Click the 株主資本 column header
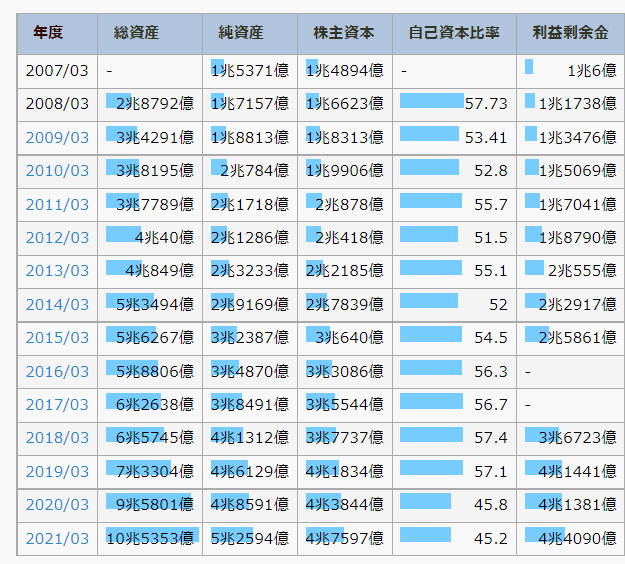Screen dimensions: 625x564 click(345, 34)
